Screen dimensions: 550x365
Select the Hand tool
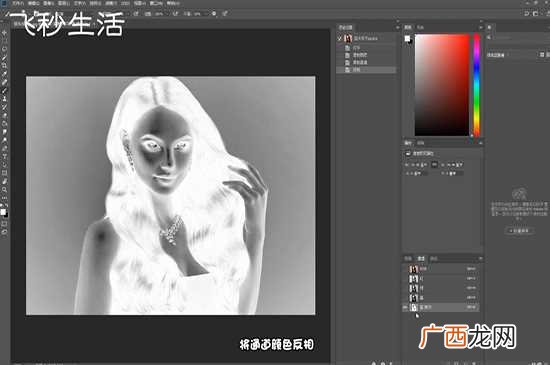pyautogui.click(x=5, y=181)
